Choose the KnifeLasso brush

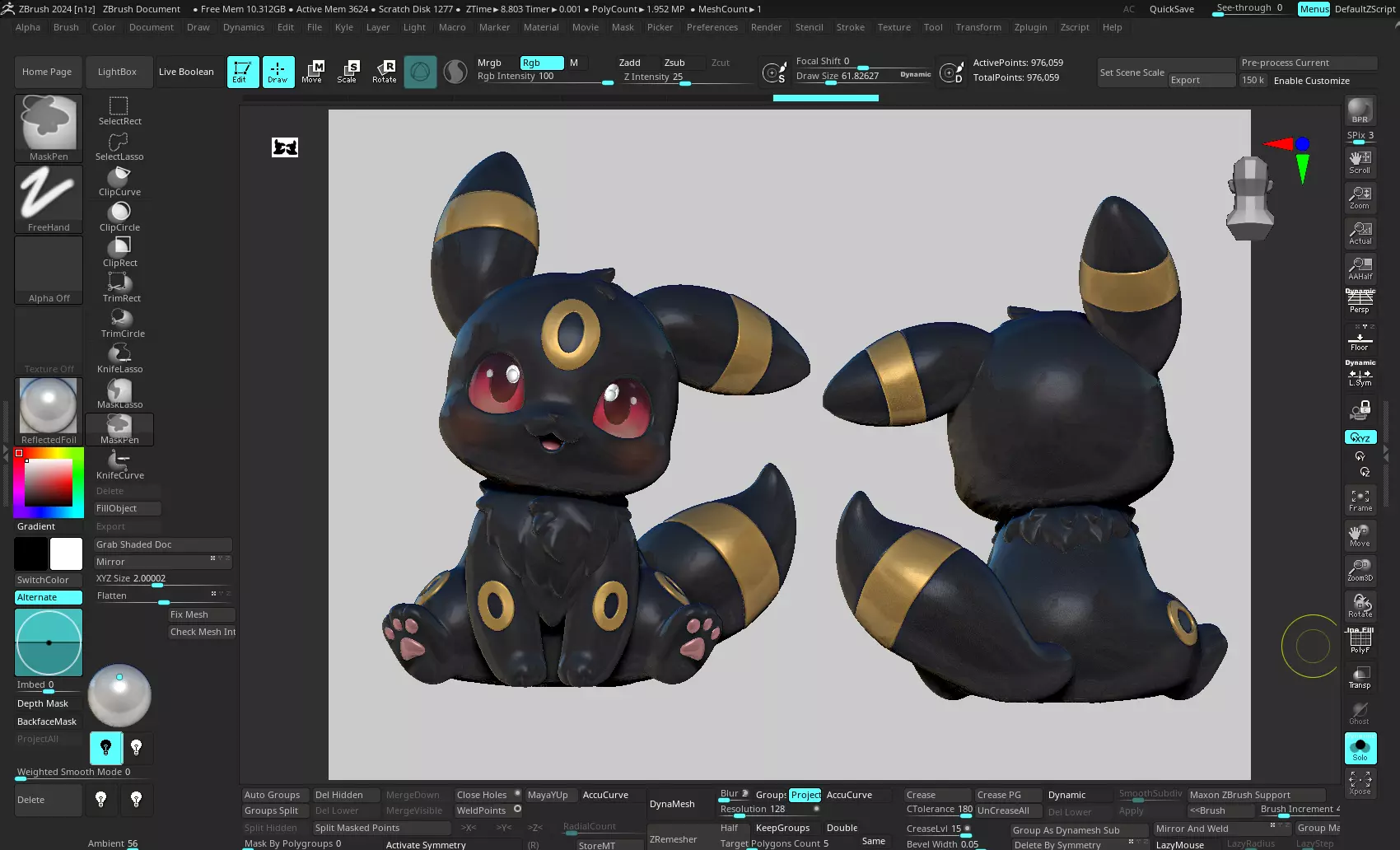pyautogui.click(x=119, y=358)
